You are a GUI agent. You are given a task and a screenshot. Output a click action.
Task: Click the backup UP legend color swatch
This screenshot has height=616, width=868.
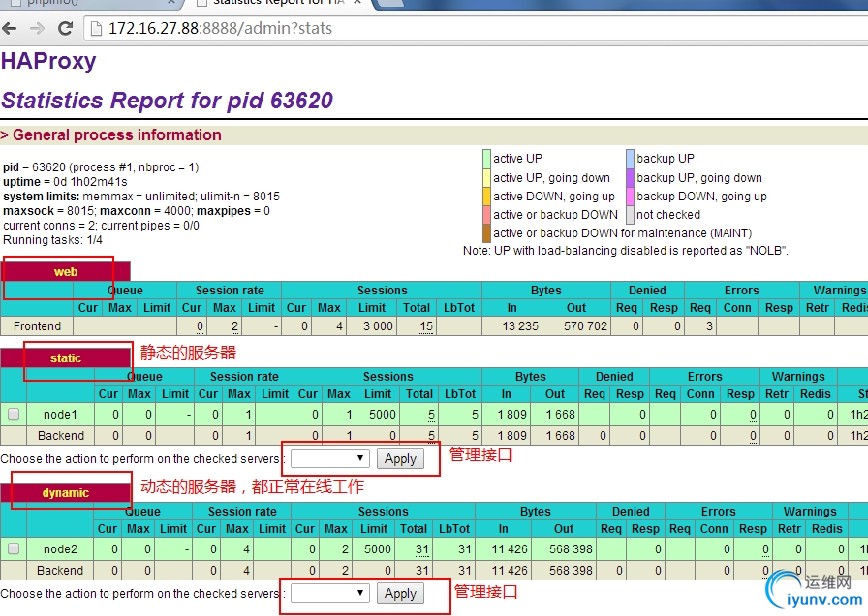tap(630, 159)
